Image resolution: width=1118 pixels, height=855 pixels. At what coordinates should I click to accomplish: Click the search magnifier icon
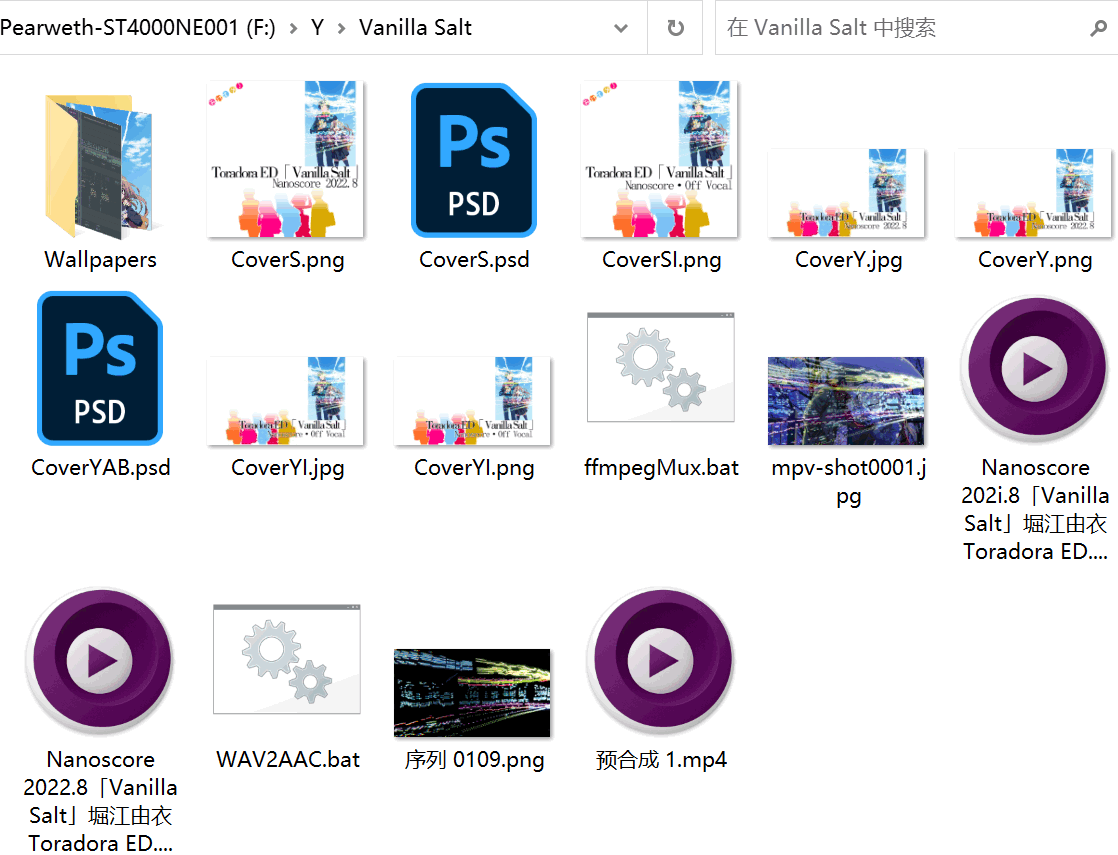tap(1097, 28)
